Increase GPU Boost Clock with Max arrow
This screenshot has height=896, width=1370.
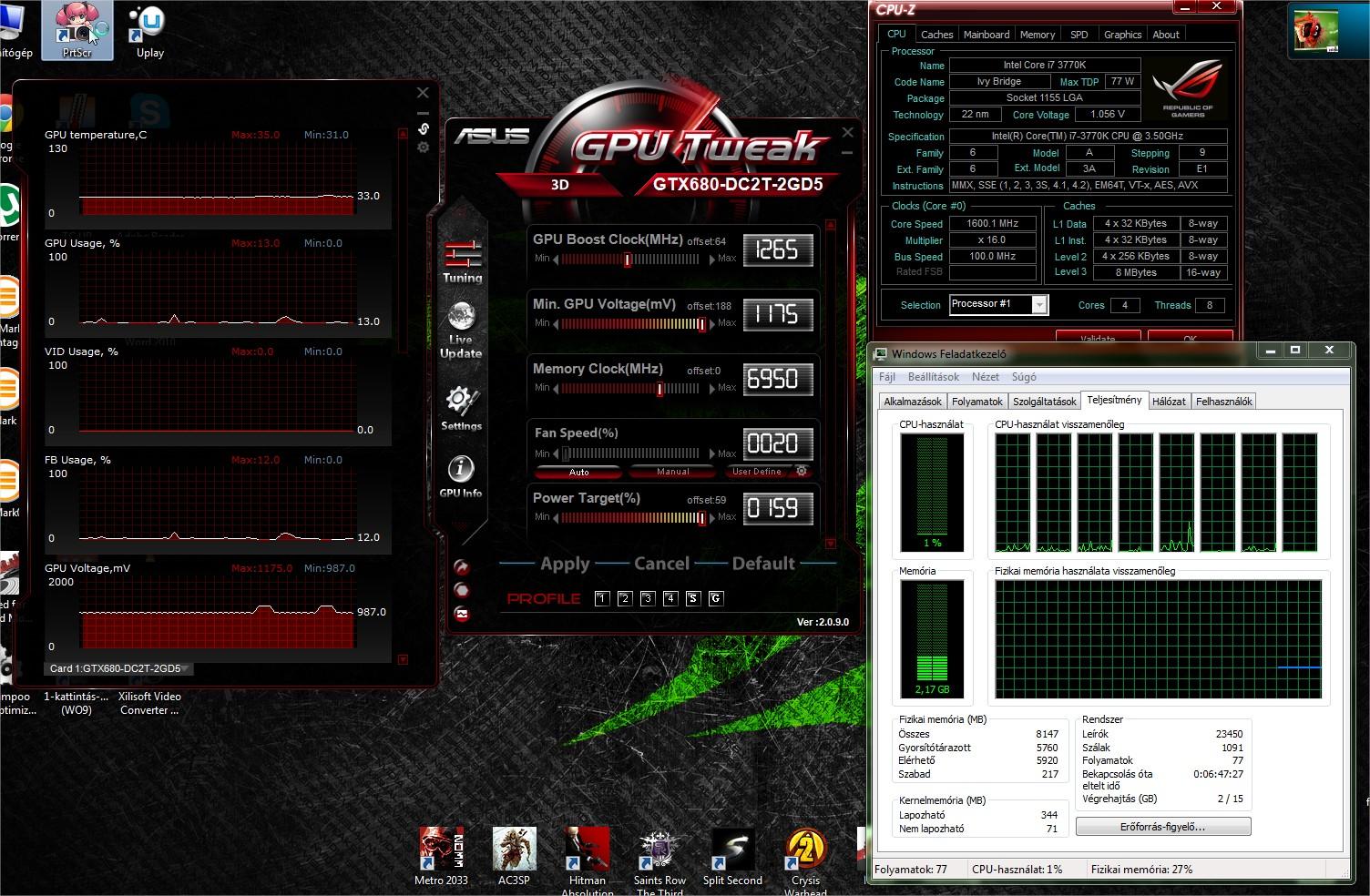tap(712, 259)
